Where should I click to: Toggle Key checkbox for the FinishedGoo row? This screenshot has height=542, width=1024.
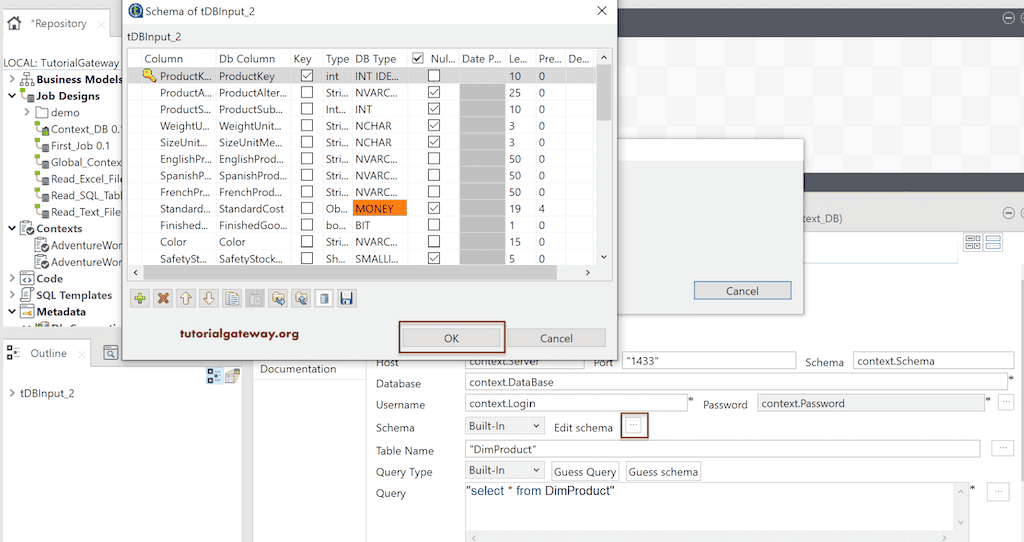306,225
